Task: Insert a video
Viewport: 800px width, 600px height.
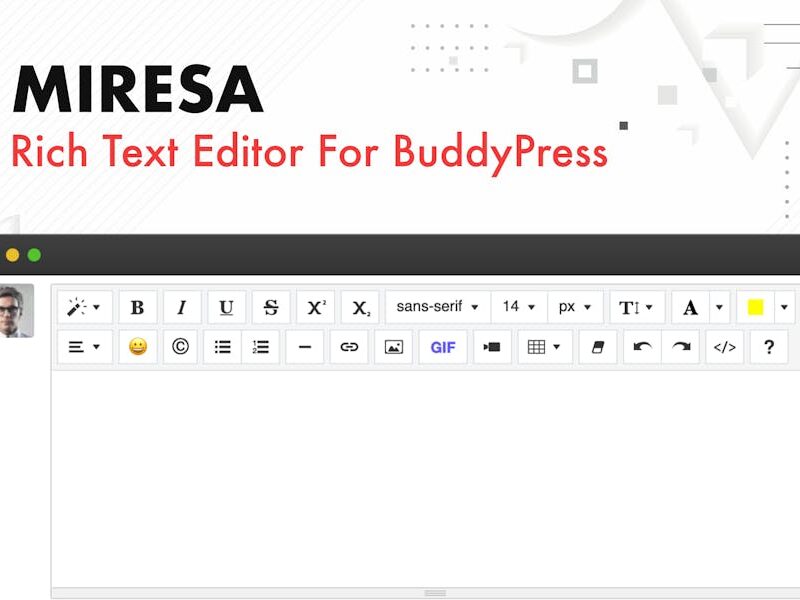Action: [492, 347]
